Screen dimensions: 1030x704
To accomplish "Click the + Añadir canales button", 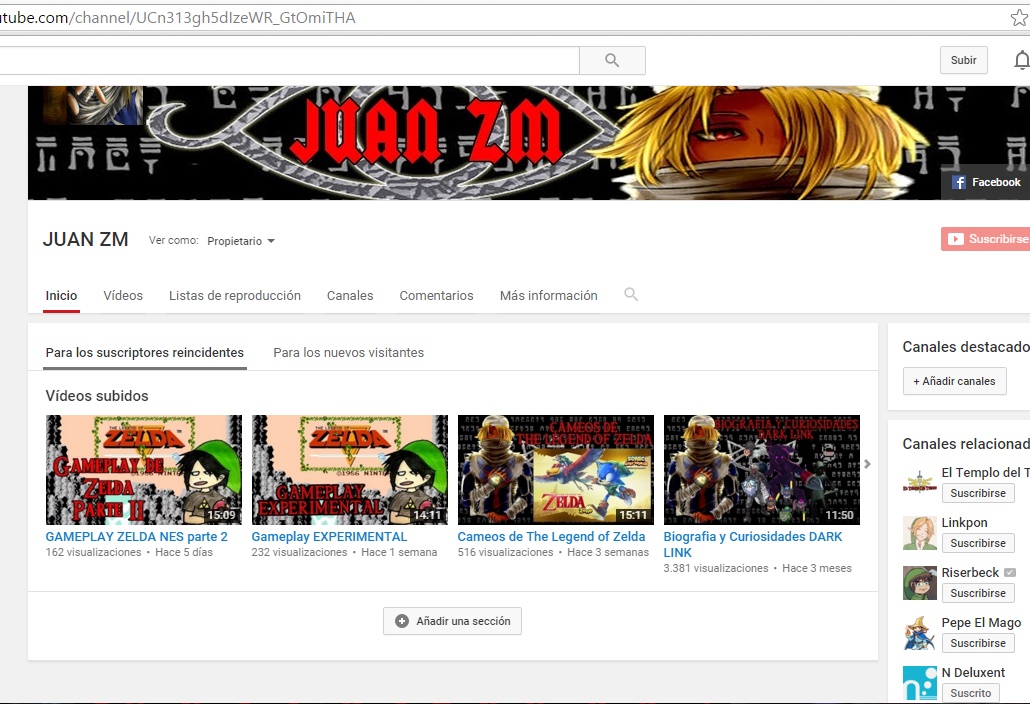I will [x=954, y=382].
